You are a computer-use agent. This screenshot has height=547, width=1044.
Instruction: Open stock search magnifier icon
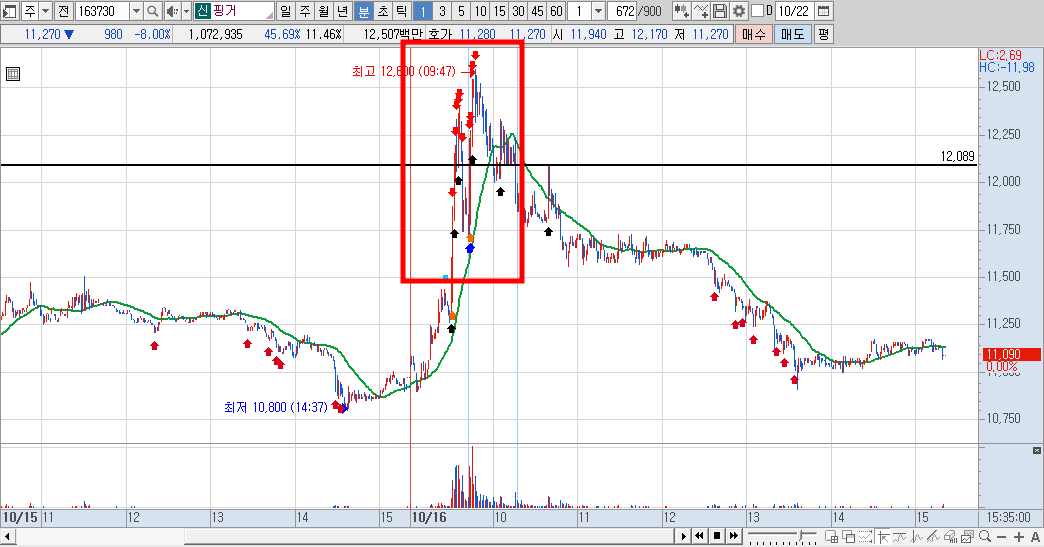point(152,11)
